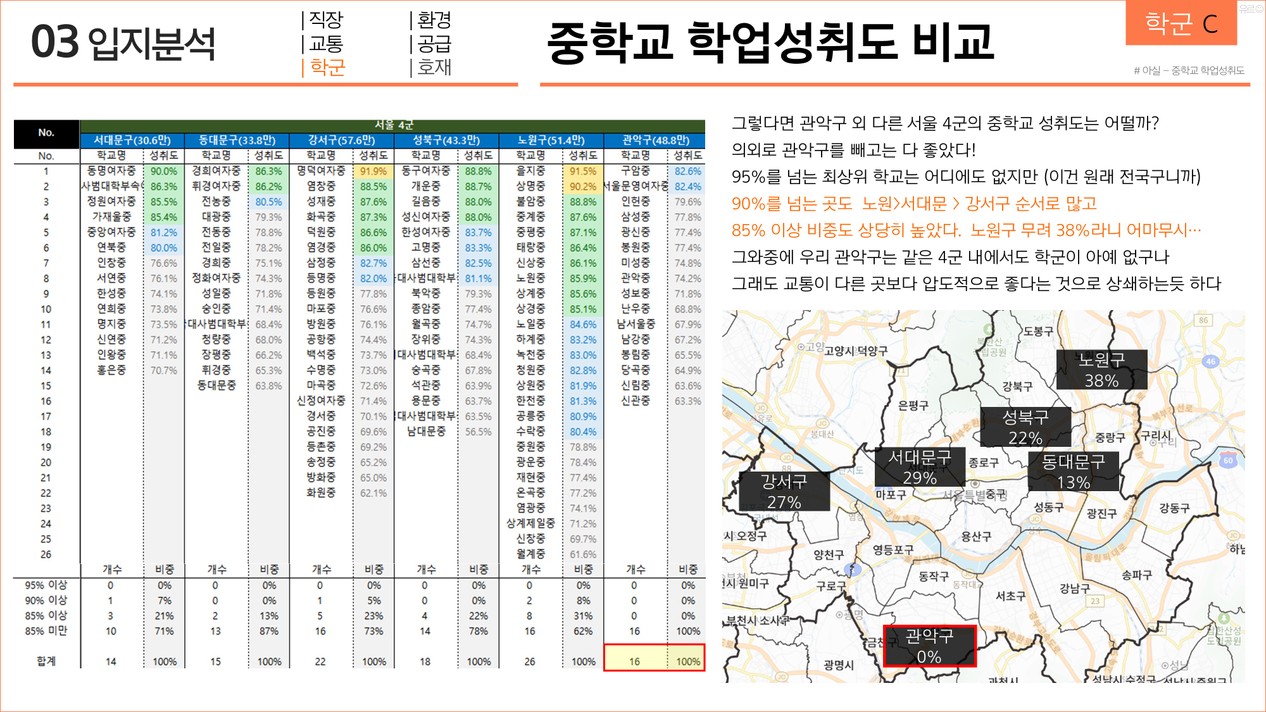This screenshot has height=712, width=1266.
Task: Click the orange 학군 C badge
Action: click(1181, 24)
